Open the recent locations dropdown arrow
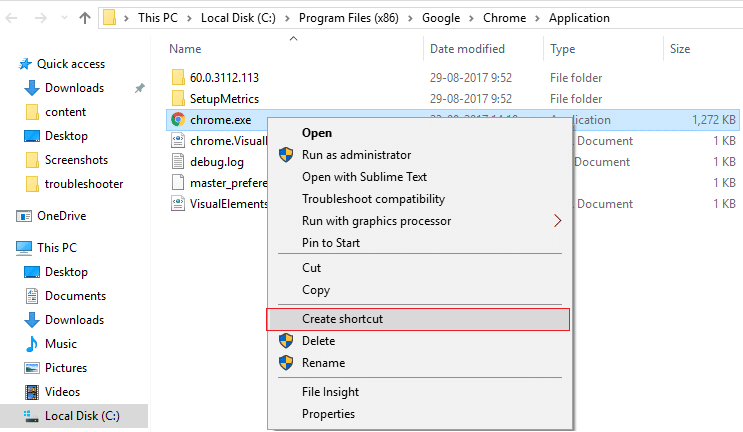Screen dimensions: 743x432 (x=64, y=18)
